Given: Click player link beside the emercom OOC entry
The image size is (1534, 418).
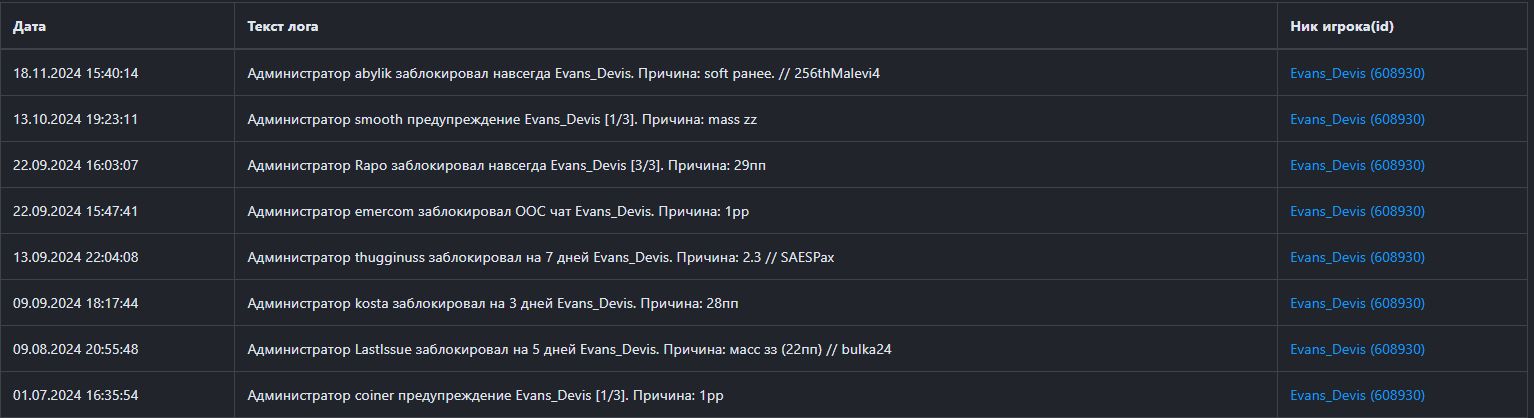Looking at the screenshot, I should coord(1357,211).
